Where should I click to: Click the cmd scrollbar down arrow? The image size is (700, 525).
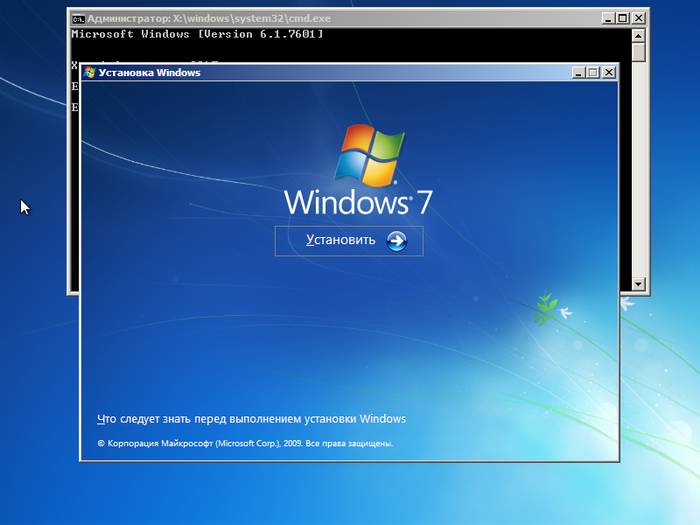[639, 285]
